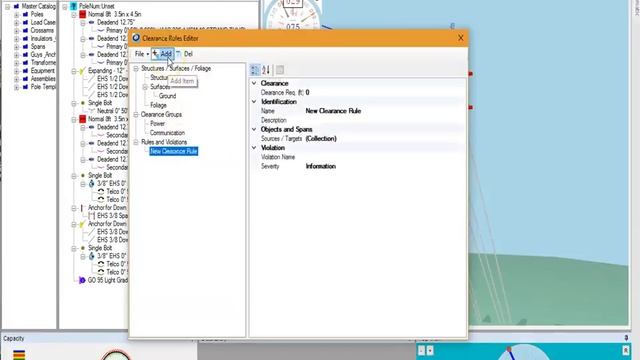
Task: Select the Rules and Violations item
Action: (x=164, y=142)
